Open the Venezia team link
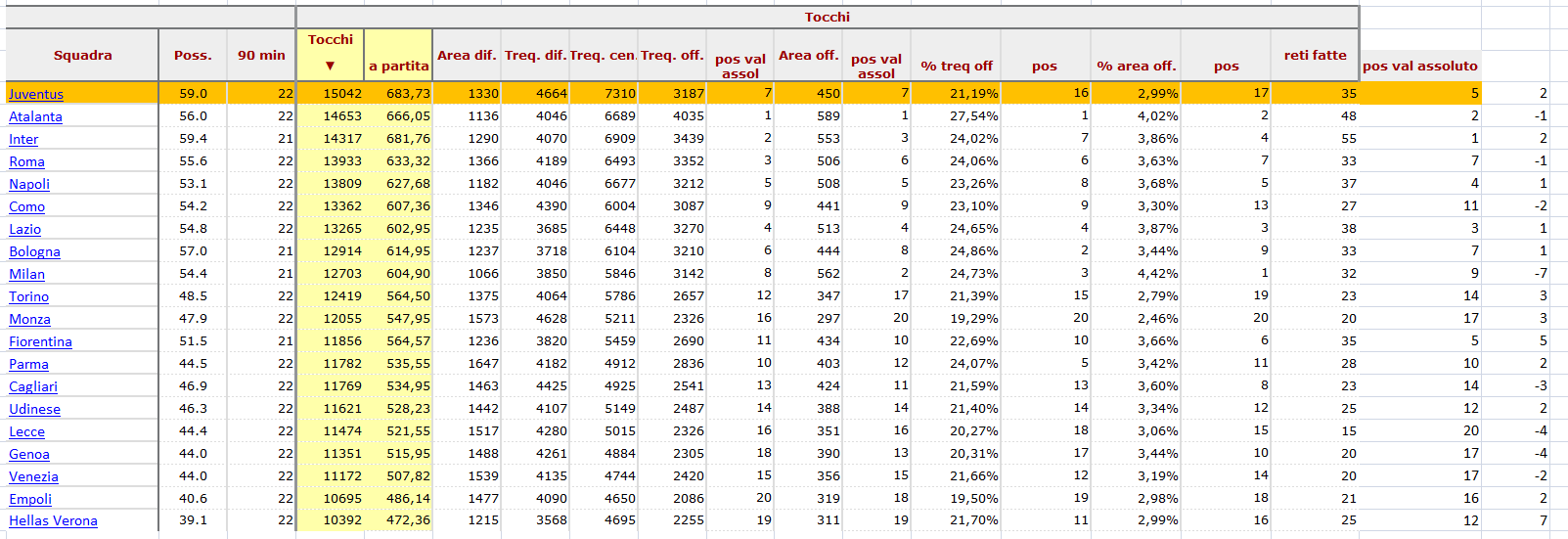The width and height of the screenshot is (1568, 539). (x=33, y=476)
